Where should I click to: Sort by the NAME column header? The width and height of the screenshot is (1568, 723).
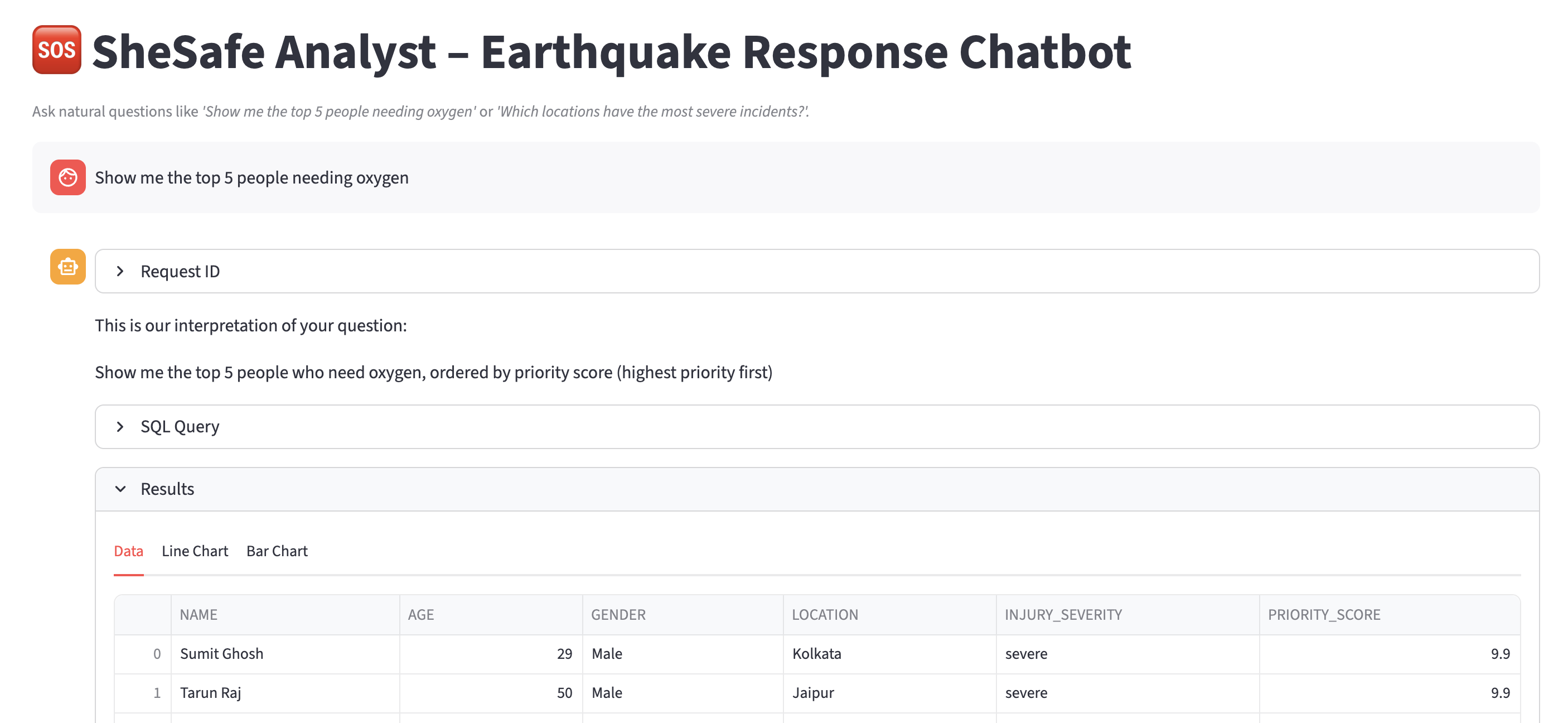coord(199,615)
